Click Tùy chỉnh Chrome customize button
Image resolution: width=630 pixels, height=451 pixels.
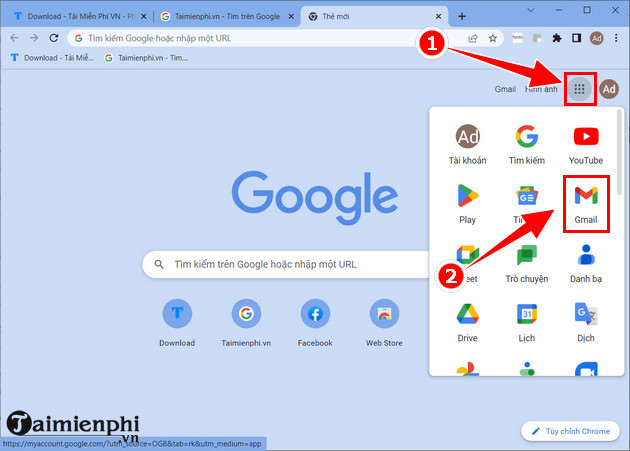571,431
